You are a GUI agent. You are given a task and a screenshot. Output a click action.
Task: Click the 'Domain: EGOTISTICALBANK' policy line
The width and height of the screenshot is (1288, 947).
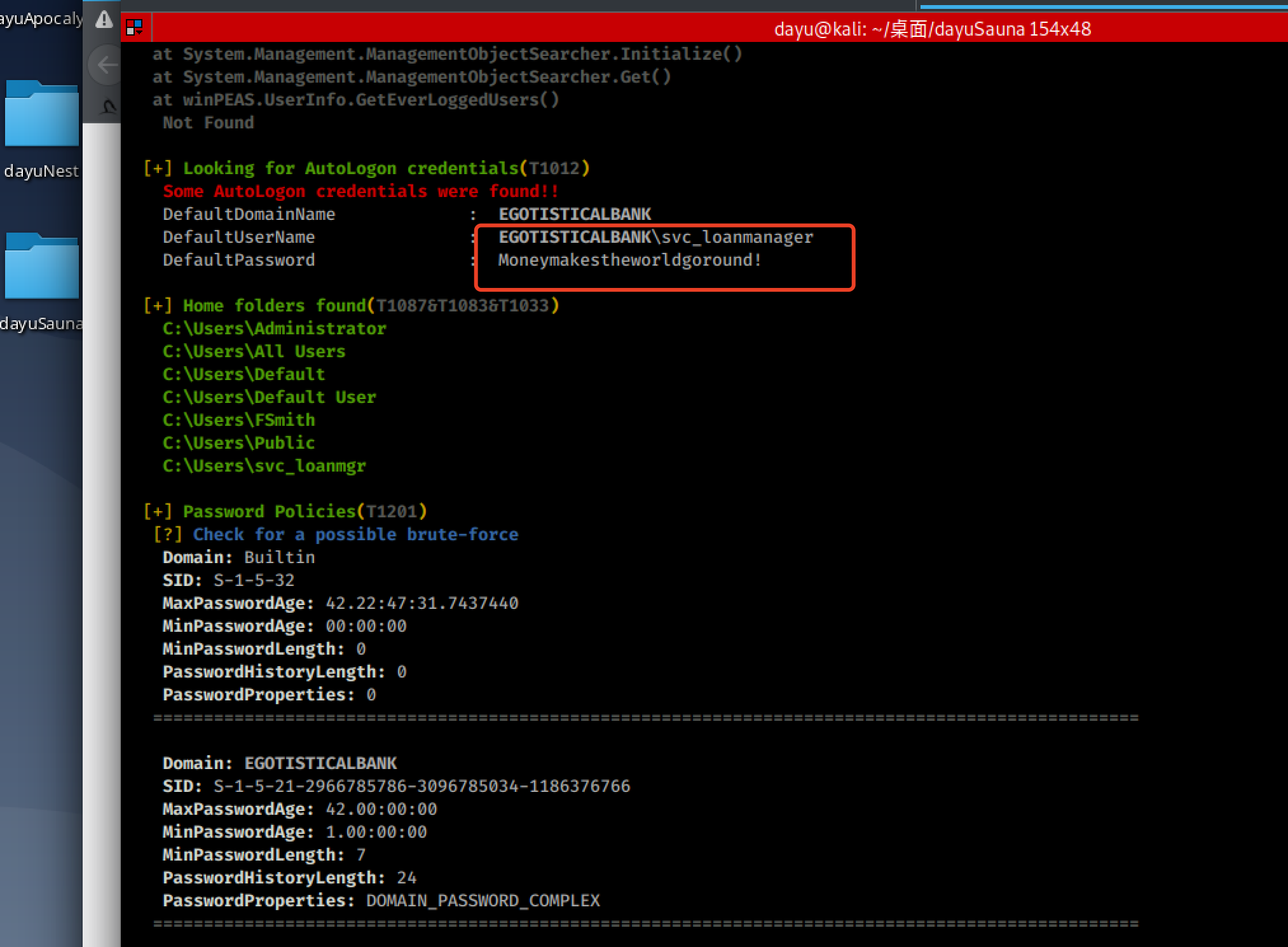[x=279, y=763]
